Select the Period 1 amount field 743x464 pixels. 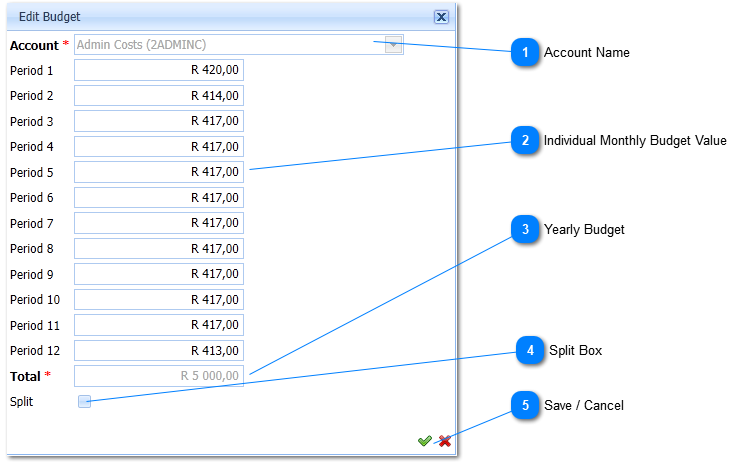click(x=159, y=70)
